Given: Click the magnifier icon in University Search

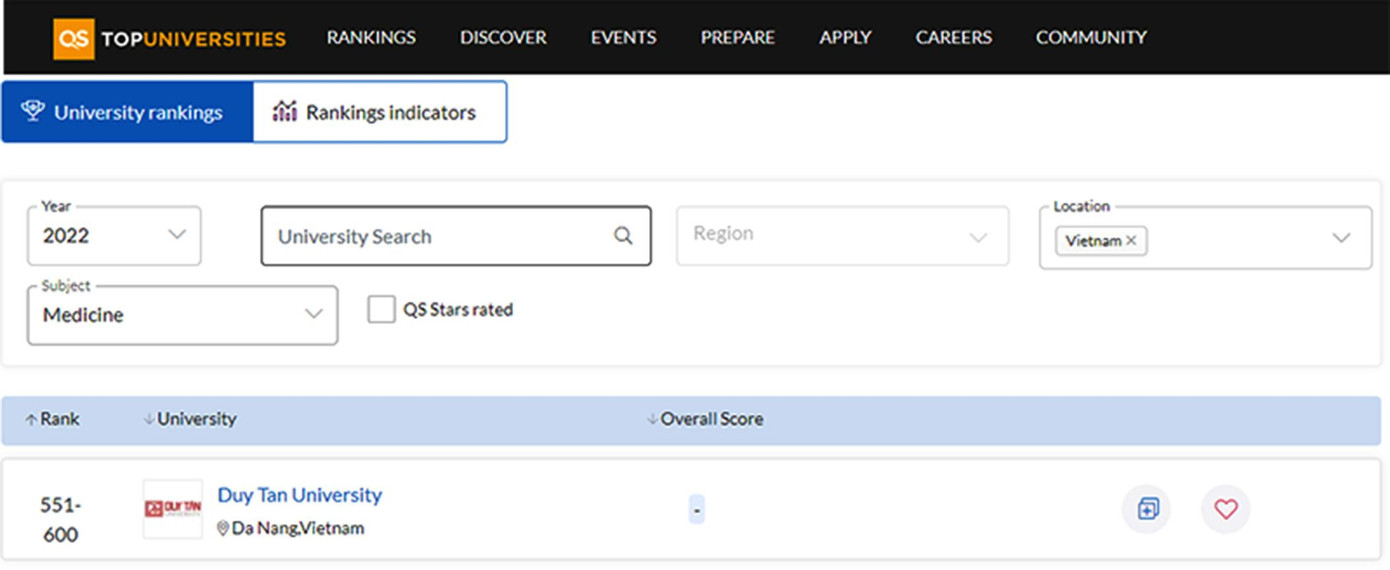Looking at the screenshot, I should click(x=623, y=236).
